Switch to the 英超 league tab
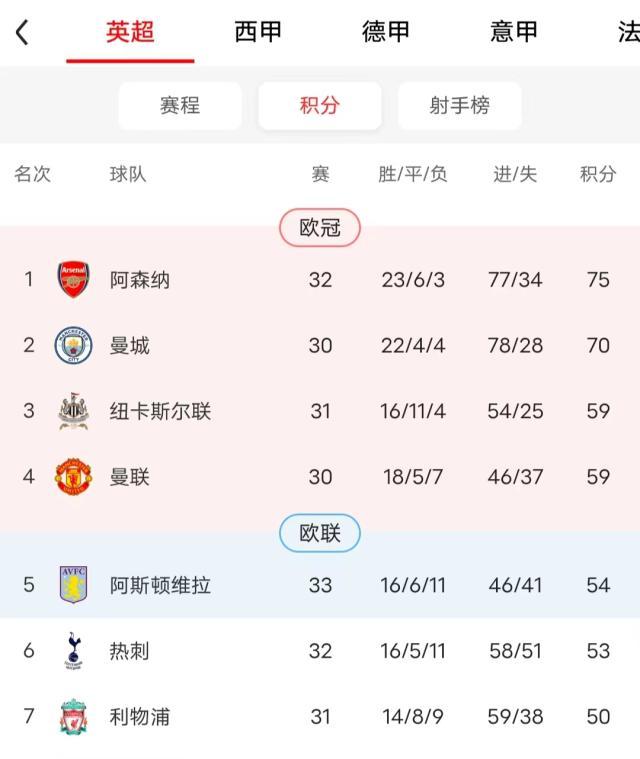Viewport: 640px width, 759px height. click(x=130, y=32)
